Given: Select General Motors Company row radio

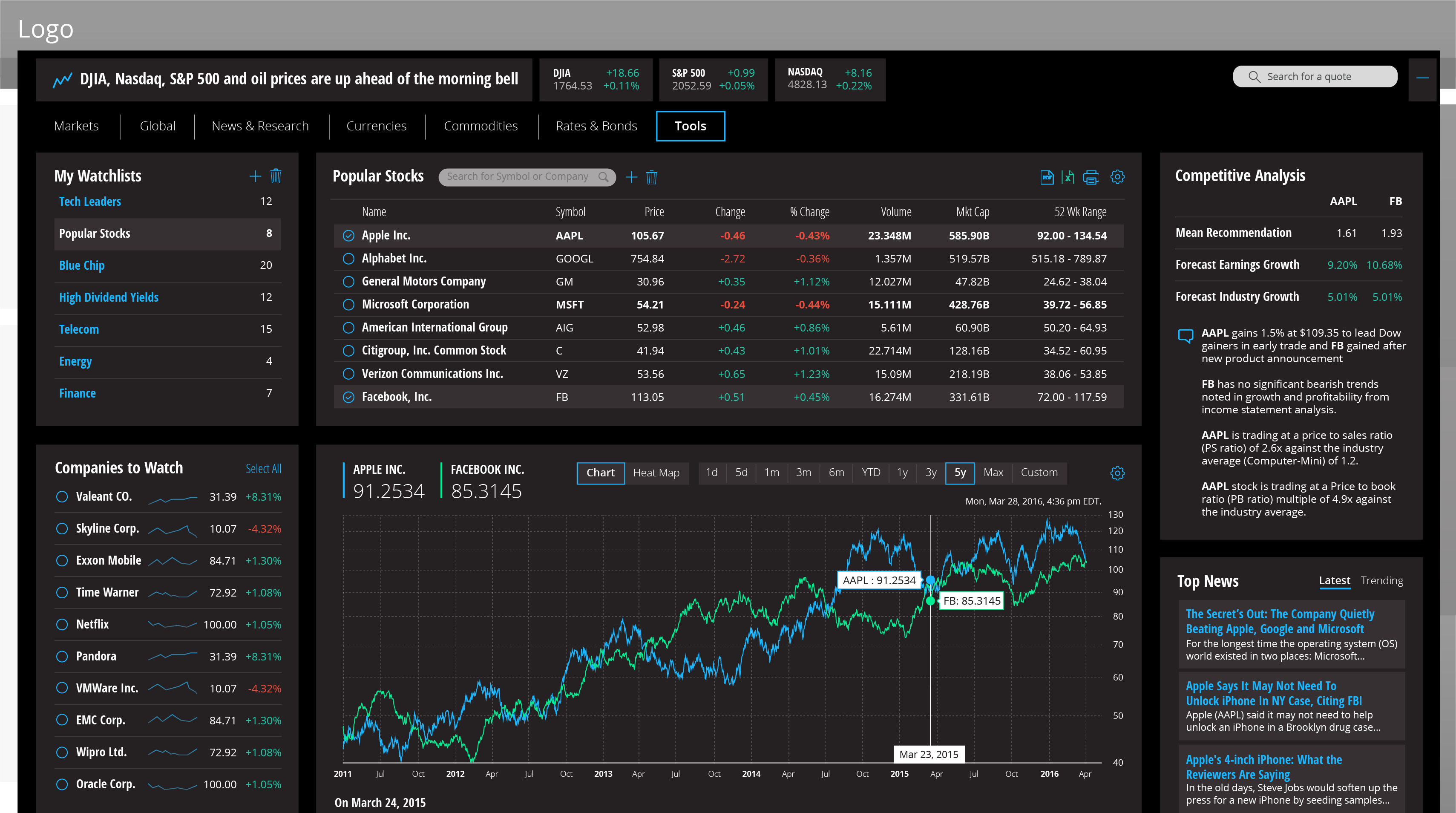Looking at the screenshot, I should point(349,282).
